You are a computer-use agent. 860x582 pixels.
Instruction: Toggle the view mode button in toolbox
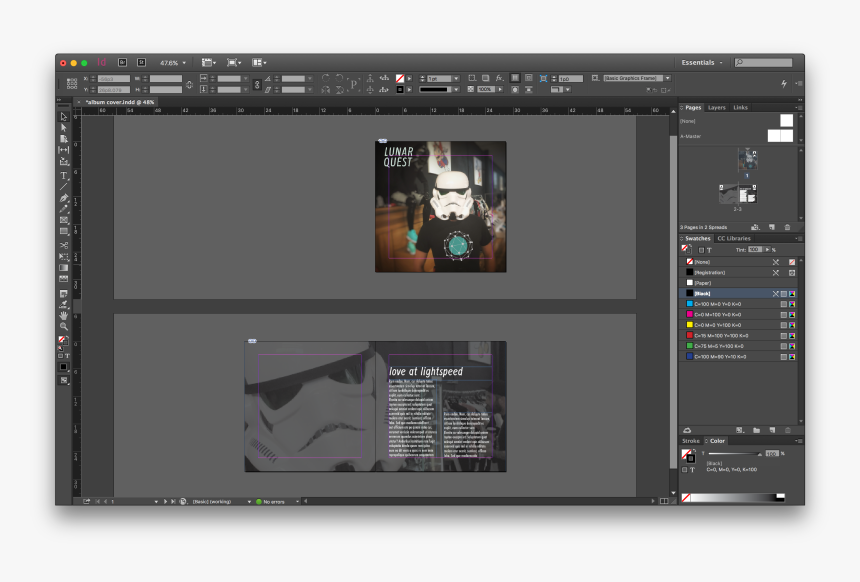click(x=64, y=380)
